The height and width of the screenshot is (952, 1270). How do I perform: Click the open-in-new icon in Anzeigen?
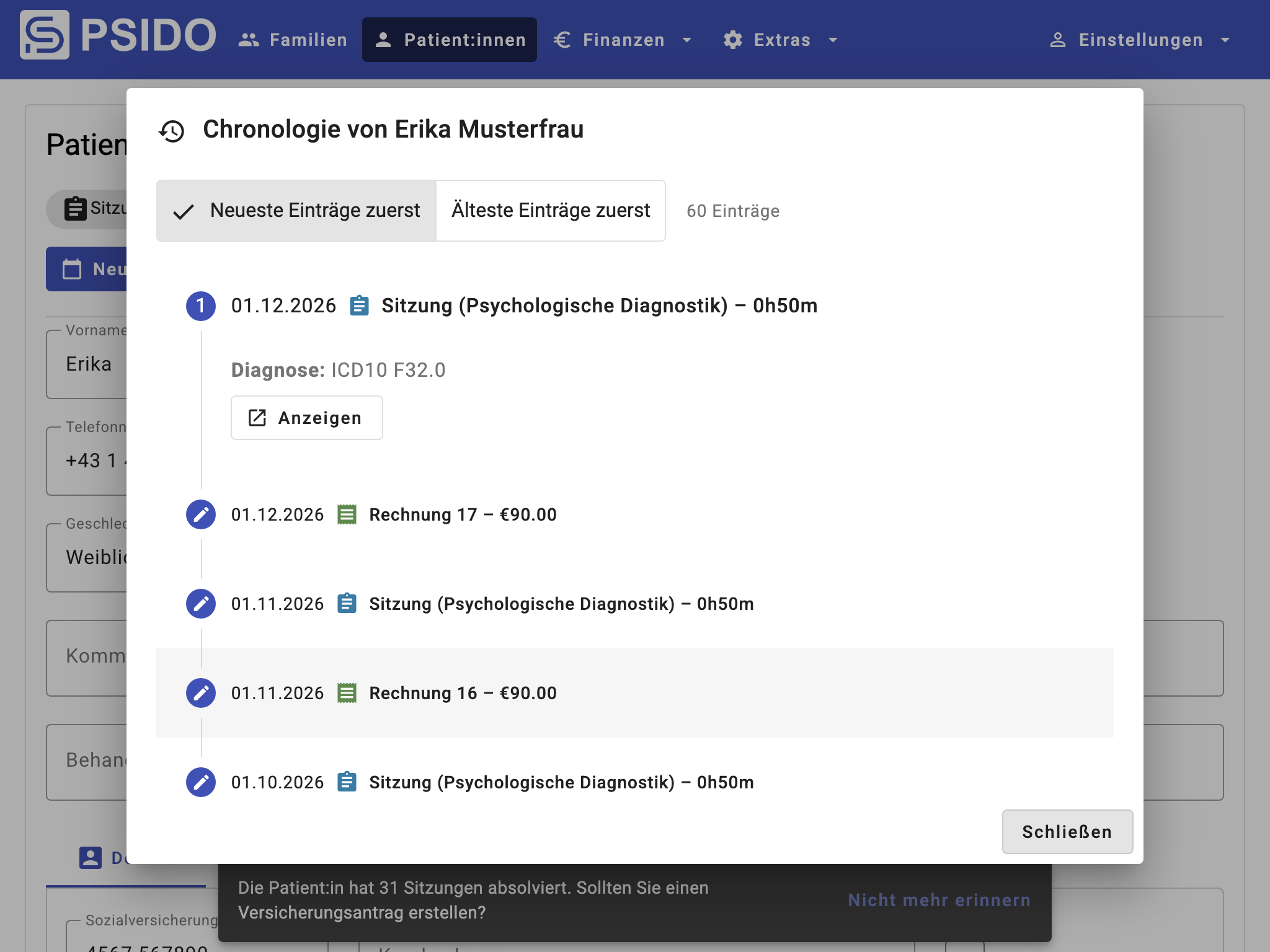click(x=257, y=418)
